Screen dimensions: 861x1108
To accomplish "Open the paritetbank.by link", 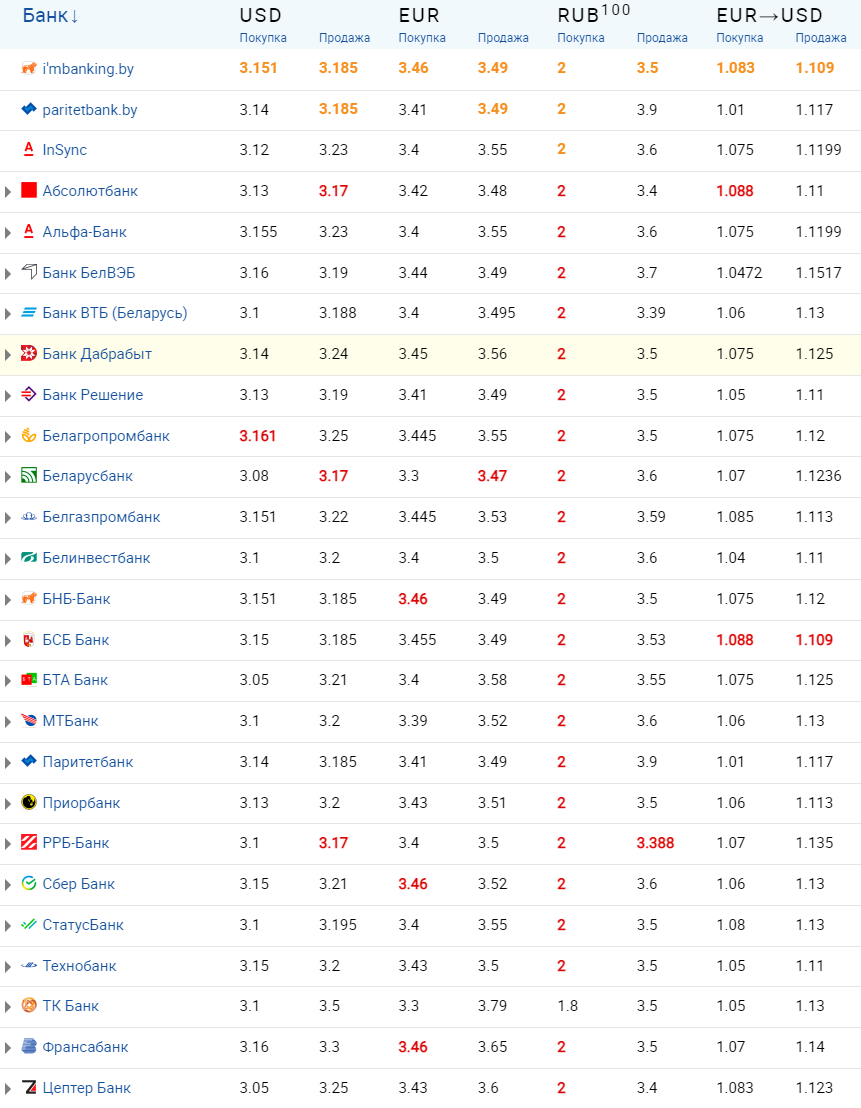I will click(89, 110).
